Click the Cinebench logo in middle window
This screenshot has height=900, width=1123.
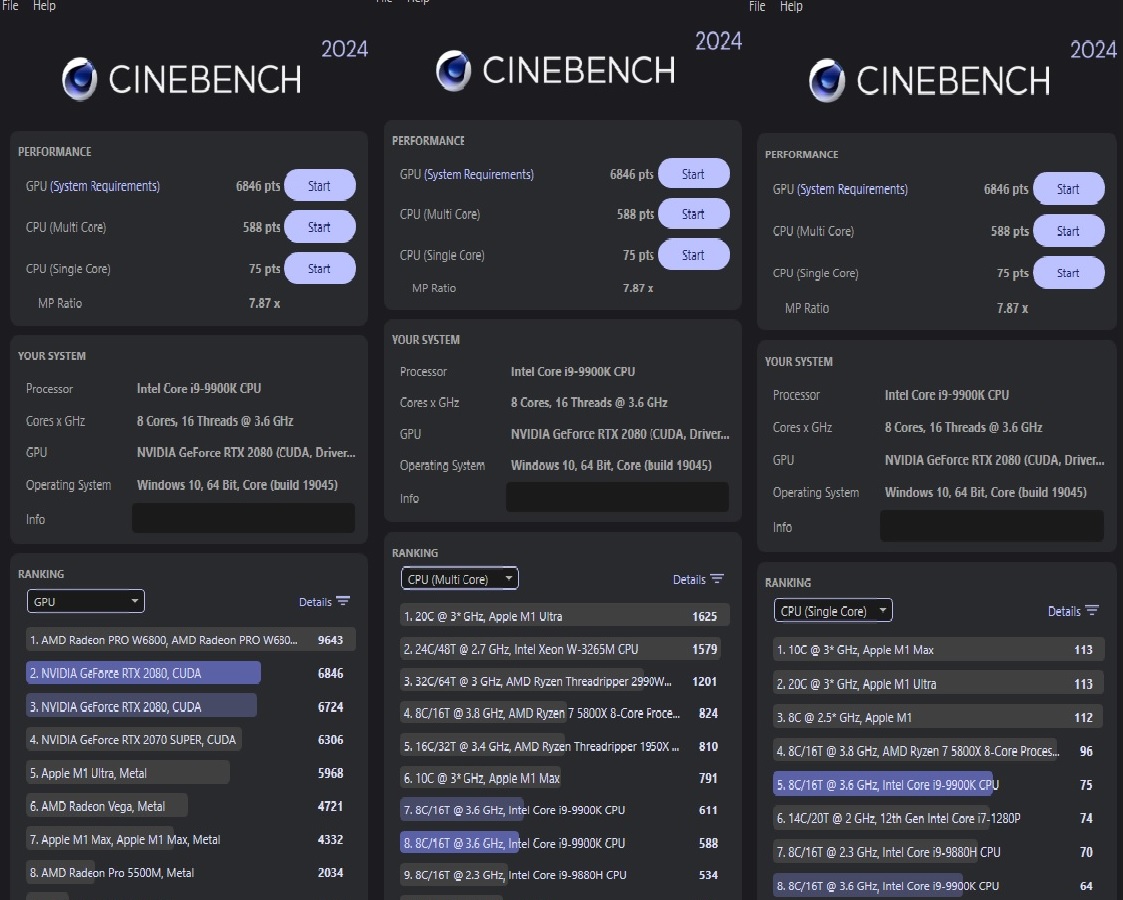coord(555,70)
